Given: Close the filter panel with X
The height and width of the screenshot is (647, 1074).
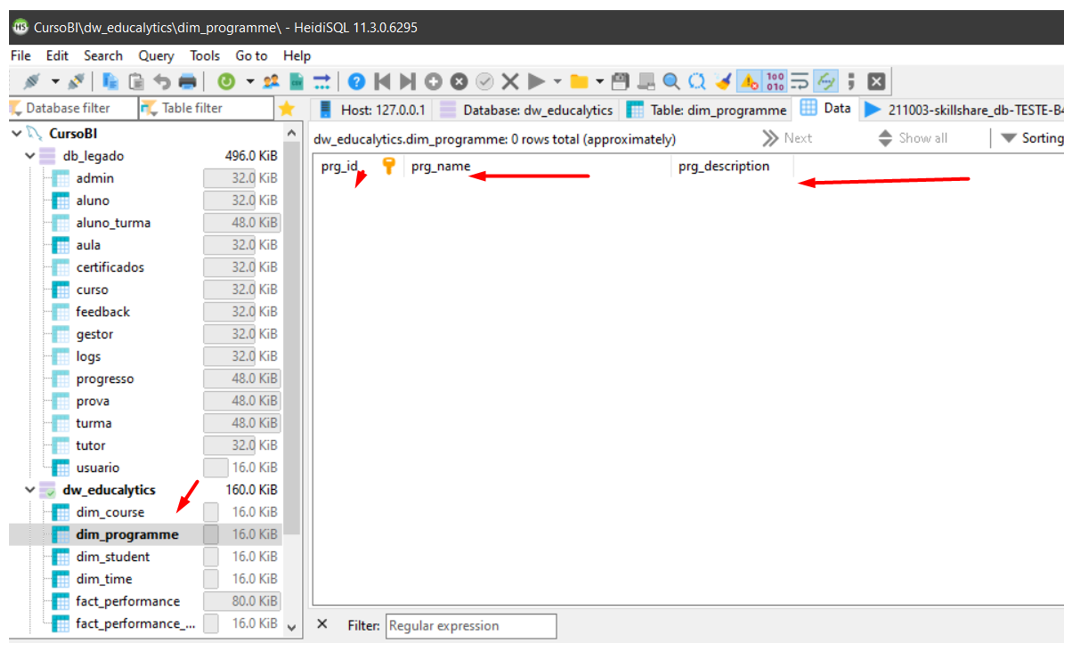Looking at the screenshot, I should coord(322,624).
